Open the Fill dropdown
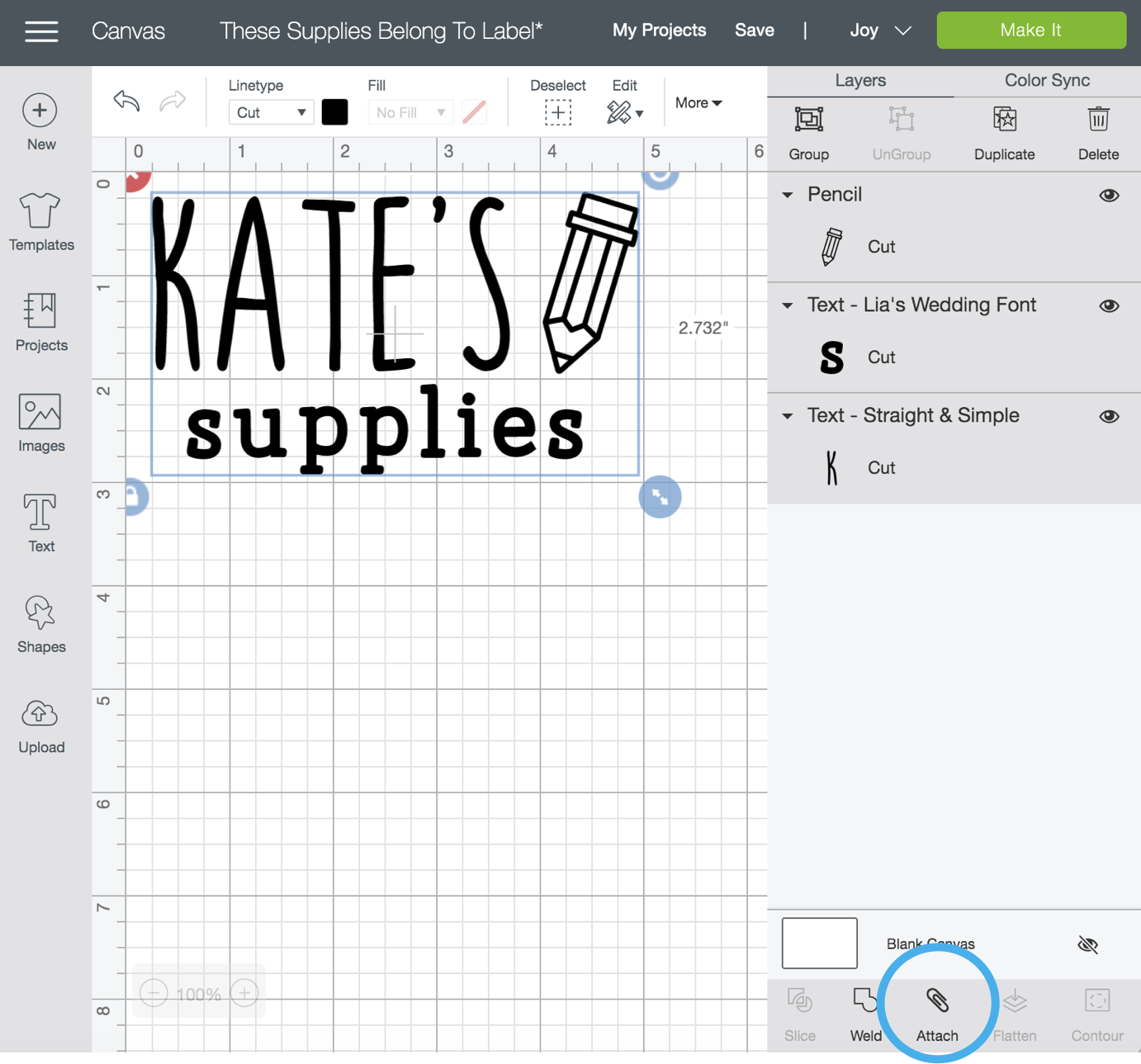The image size is (1141, 1064). 410,112
